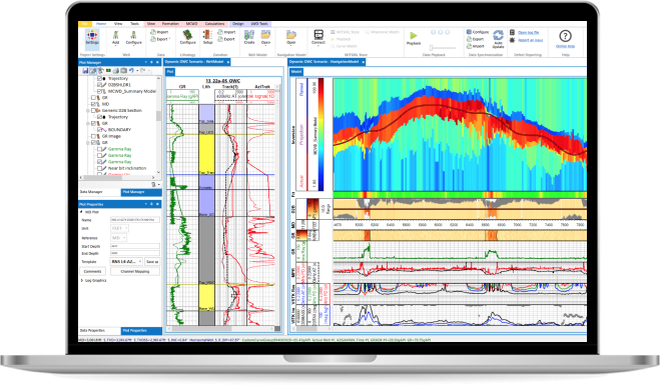The height and width of the screenshot is (385, 660).
Task: Open the Project Settings icon
Action: (92, 36)
